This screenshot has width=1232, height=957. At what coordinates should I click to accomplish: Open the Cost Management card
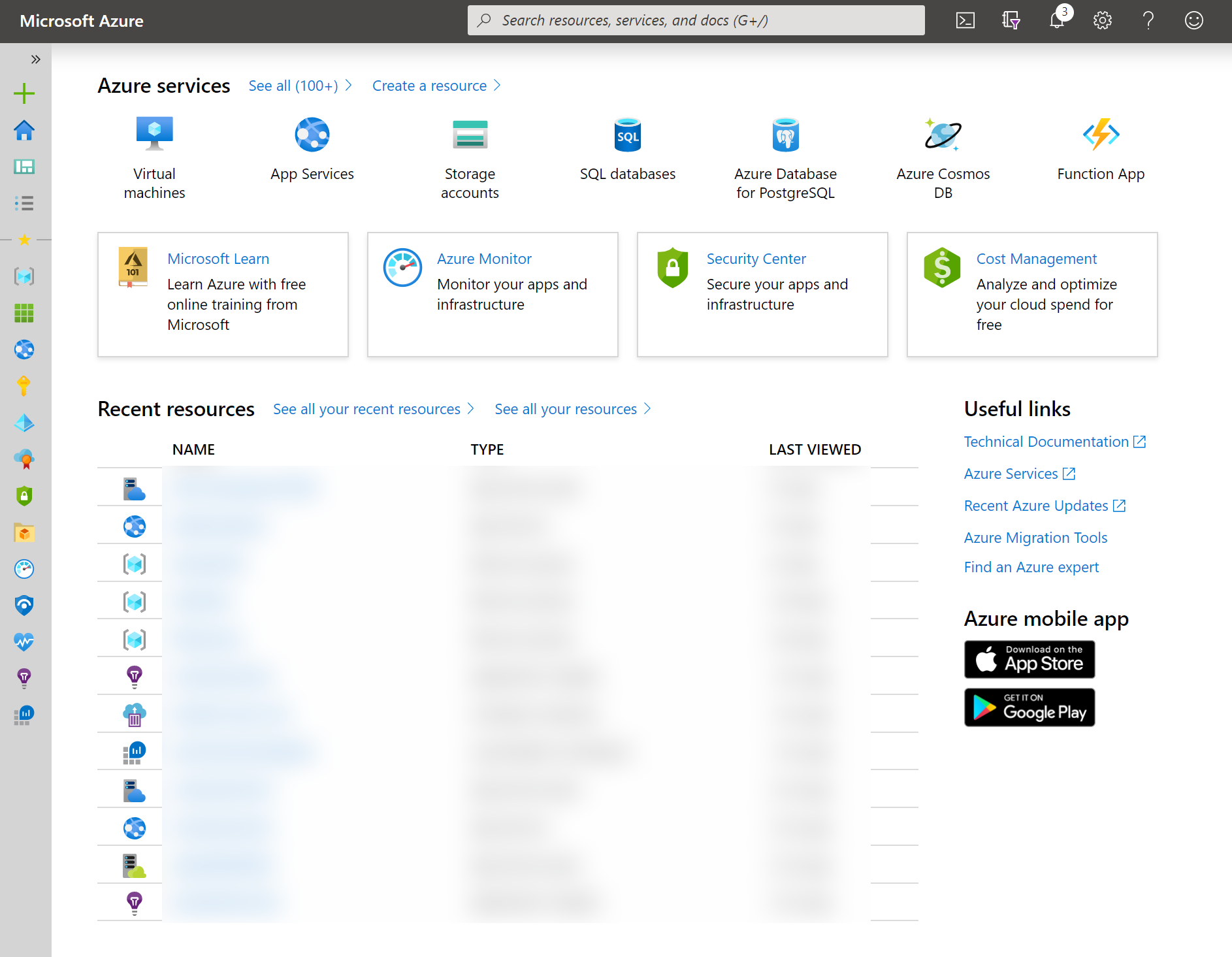1032,295
